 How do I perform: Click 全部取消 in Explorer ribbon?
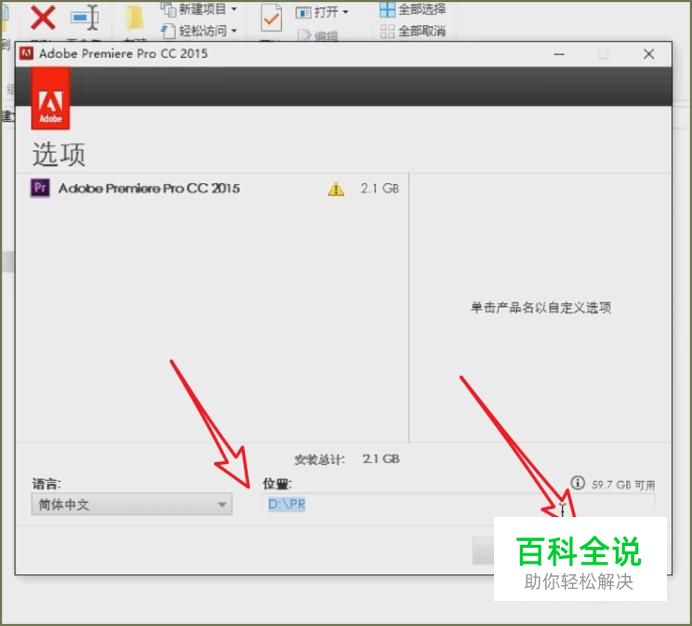pyautogui.click(x=413, y=31)
